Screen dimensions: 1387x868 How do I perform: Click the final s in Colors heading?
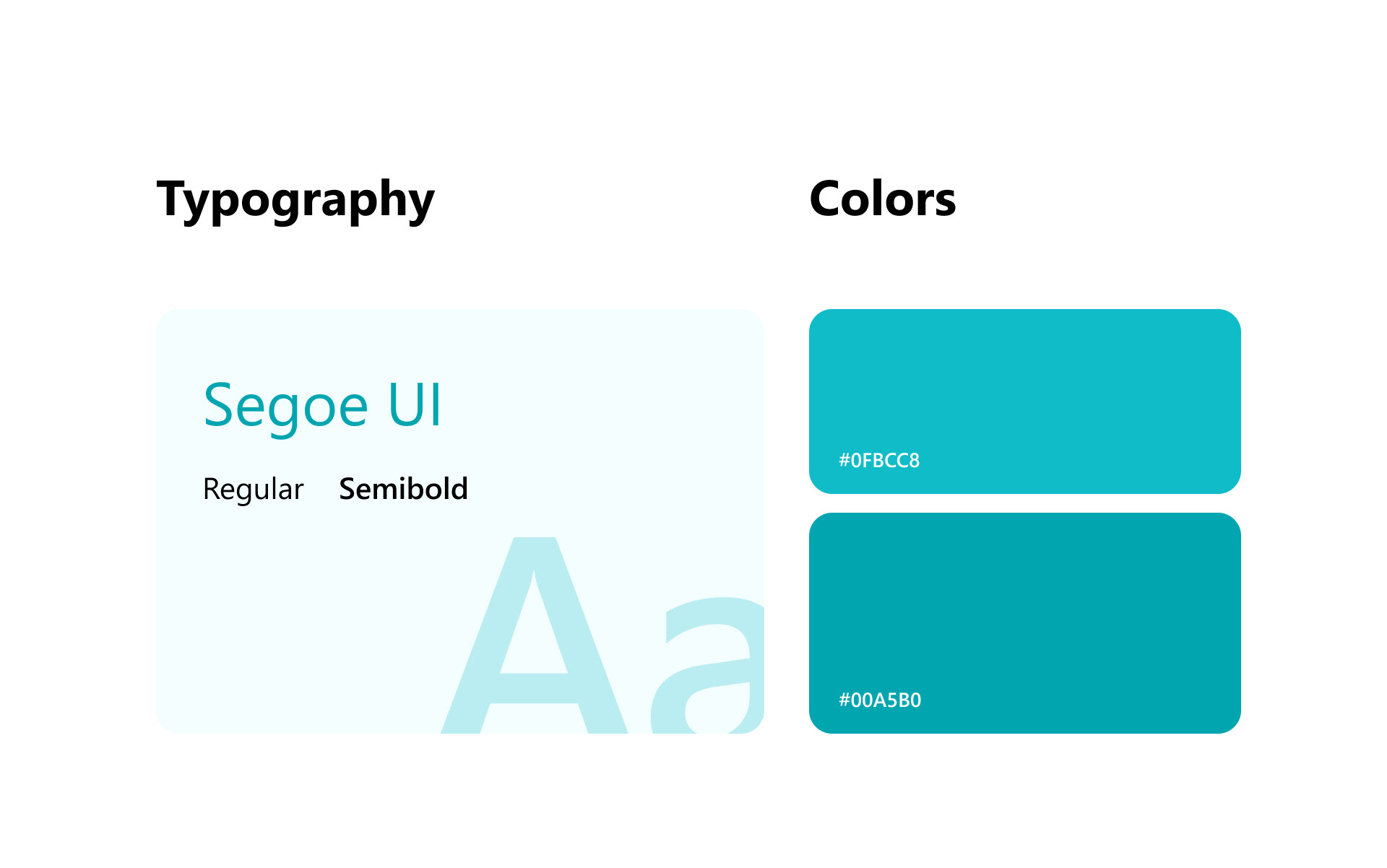click(x=943, y=202)
